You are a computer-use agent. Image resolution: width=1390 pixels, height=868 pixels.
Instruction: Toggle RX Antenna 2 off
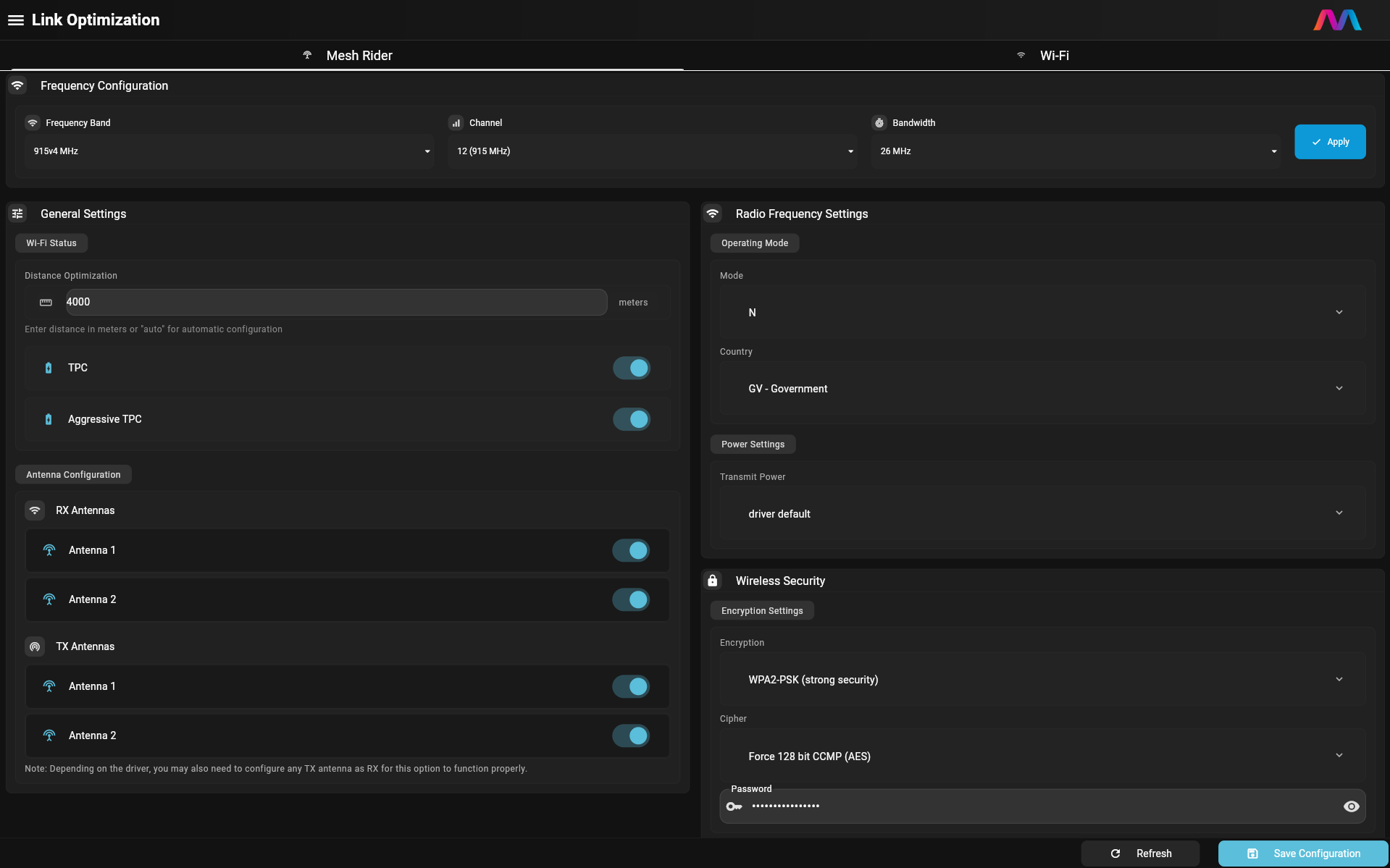click(x=631, y=599)
